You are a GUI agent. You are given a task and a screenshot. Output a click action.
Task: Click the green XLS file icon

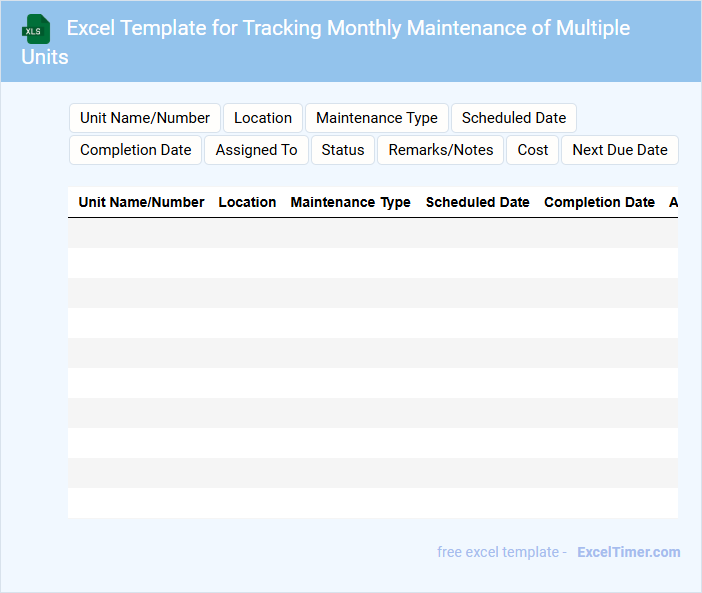click(37, 29)
